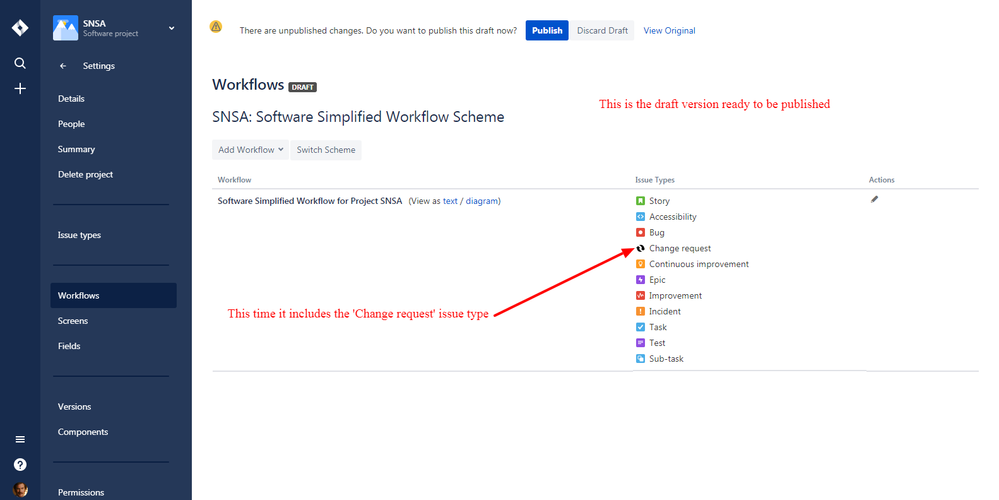Open help question mark icon
Viewport: 999px width, 500px height.
coord(20,464)
